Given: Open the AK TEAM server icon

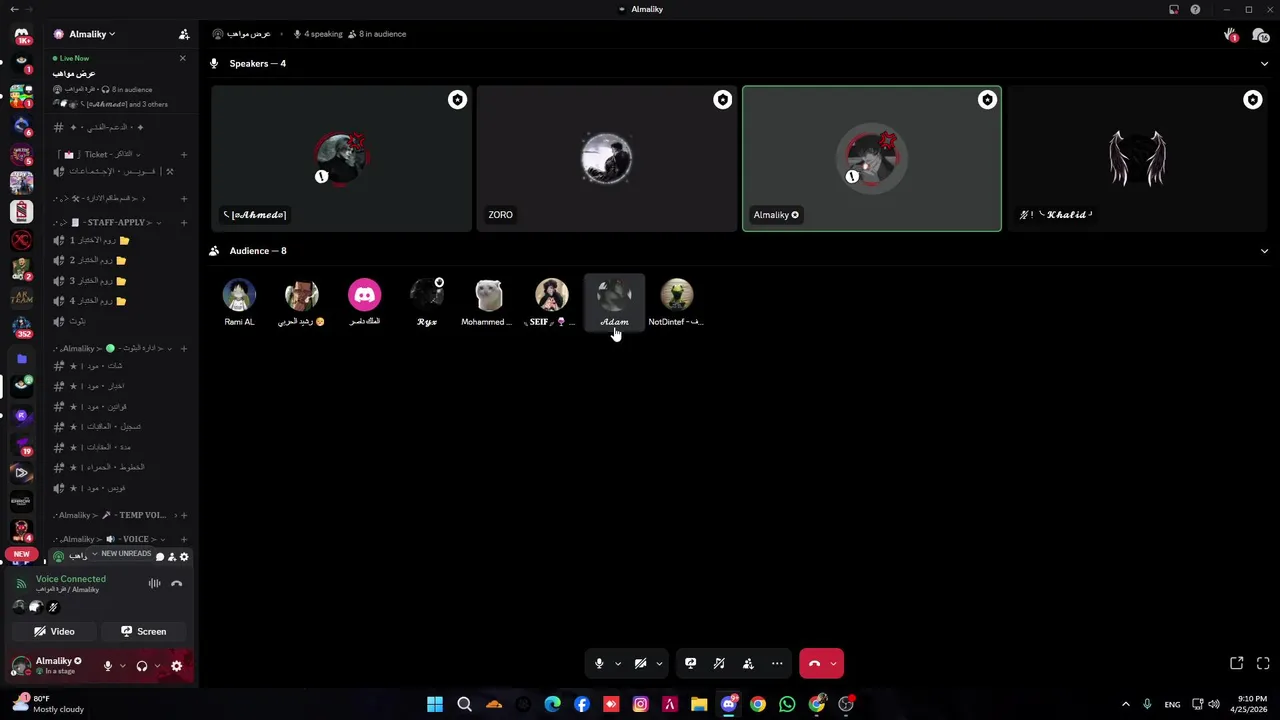Looking at the screenshot, I should pyautogui.click(x=21, y=298).
